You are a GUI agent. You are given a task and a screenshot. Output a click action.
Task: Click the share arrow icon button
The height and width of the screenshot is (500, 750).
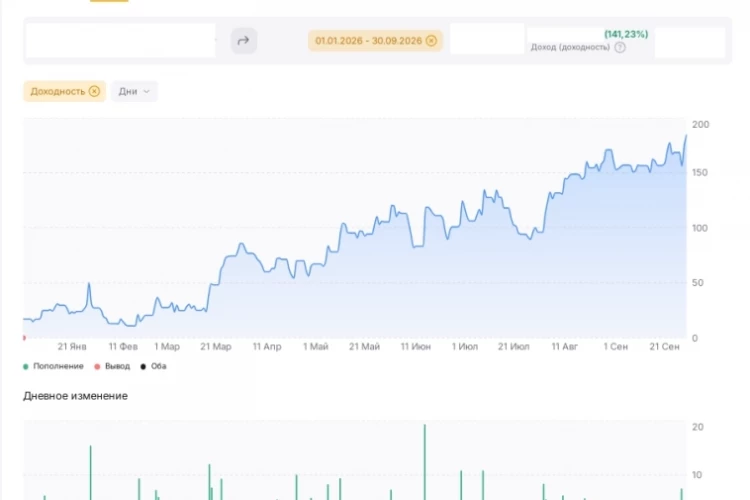tap(243, 41)
